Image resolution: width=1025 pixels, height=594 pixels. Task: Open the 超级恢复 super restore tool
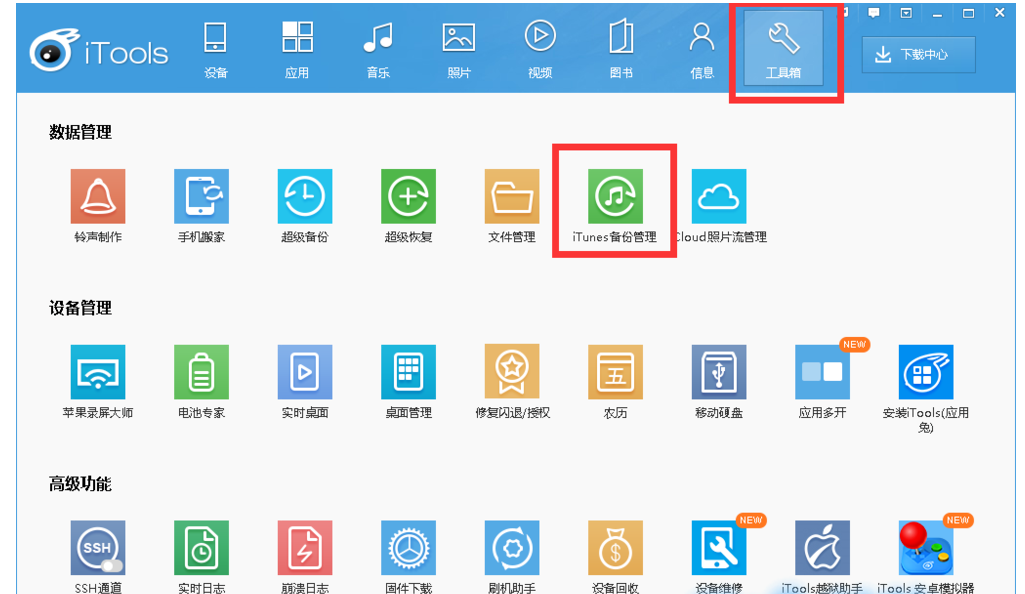(409, 196)
